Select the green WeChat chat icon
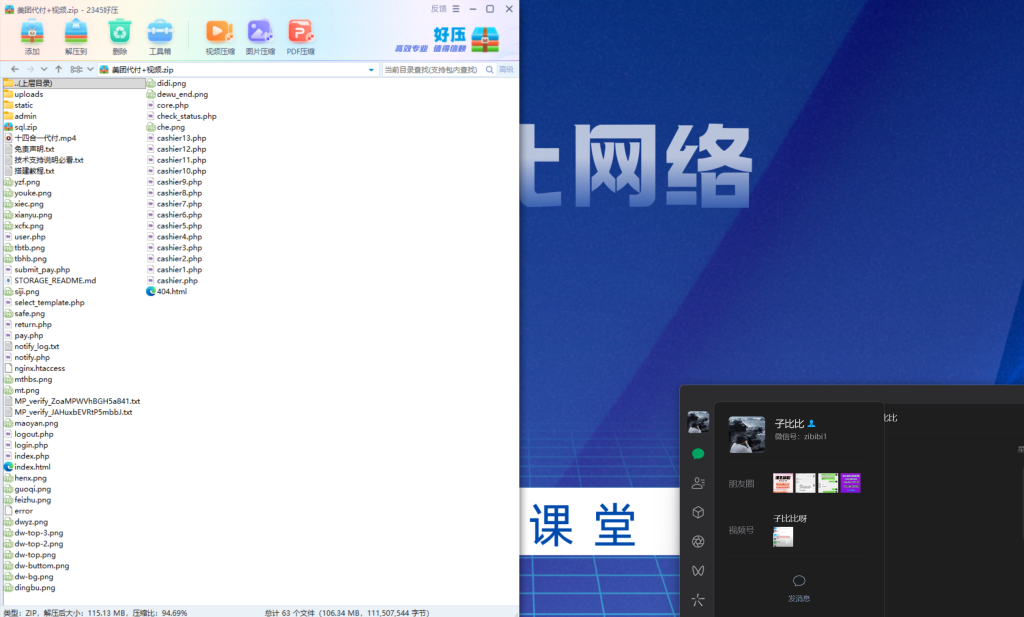 (698, 452)
